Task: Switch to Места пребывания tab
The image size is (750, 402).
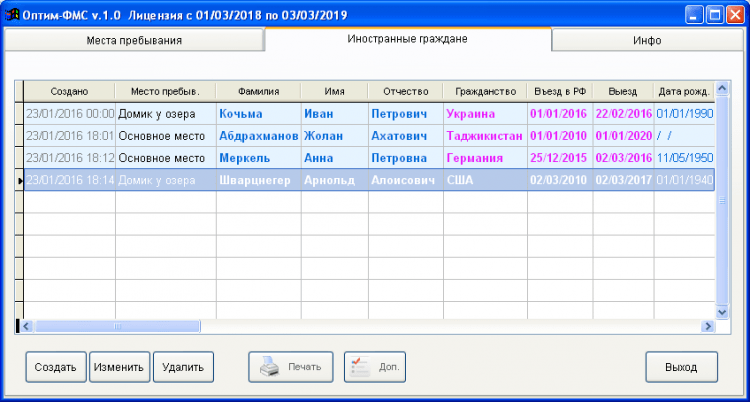Action: [x=134, y=40]
